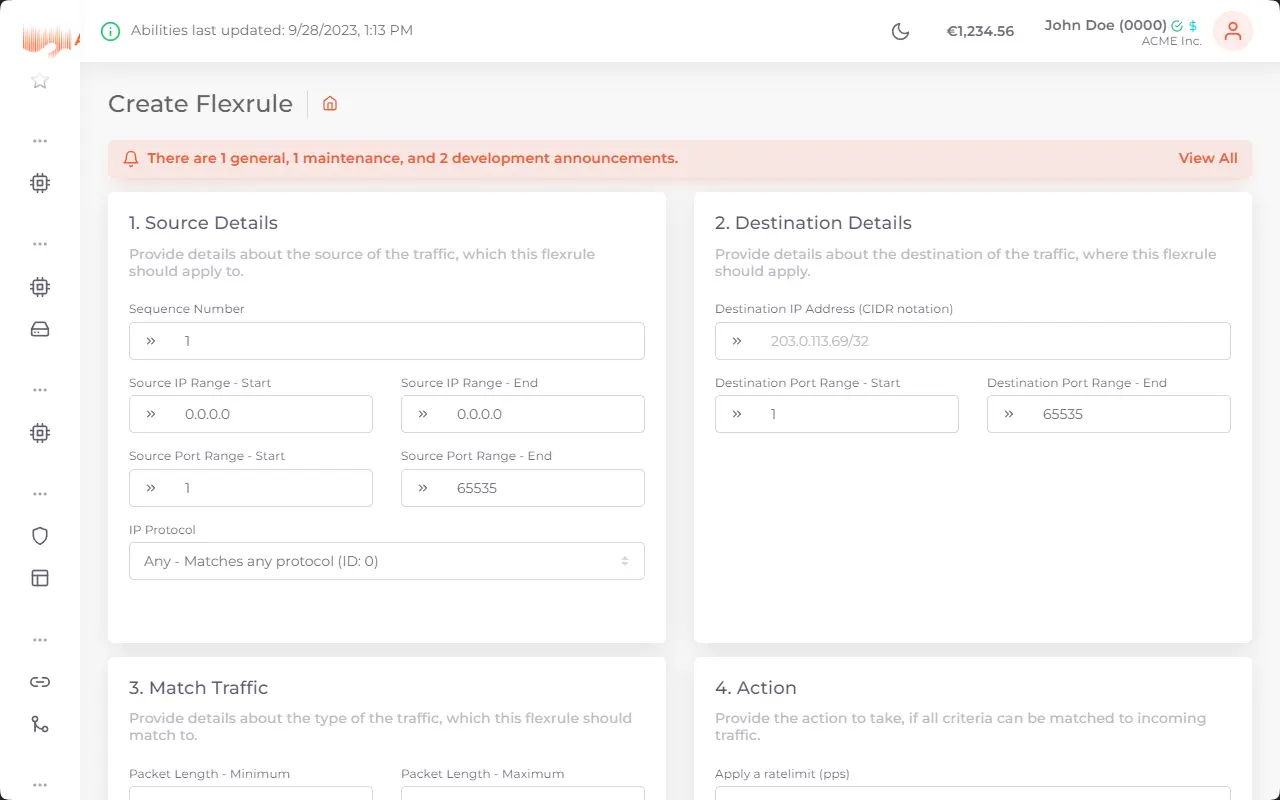Click the Destination Port Range - End field
Screen dimensions: 1280x800
click(x=1125, y=414)
